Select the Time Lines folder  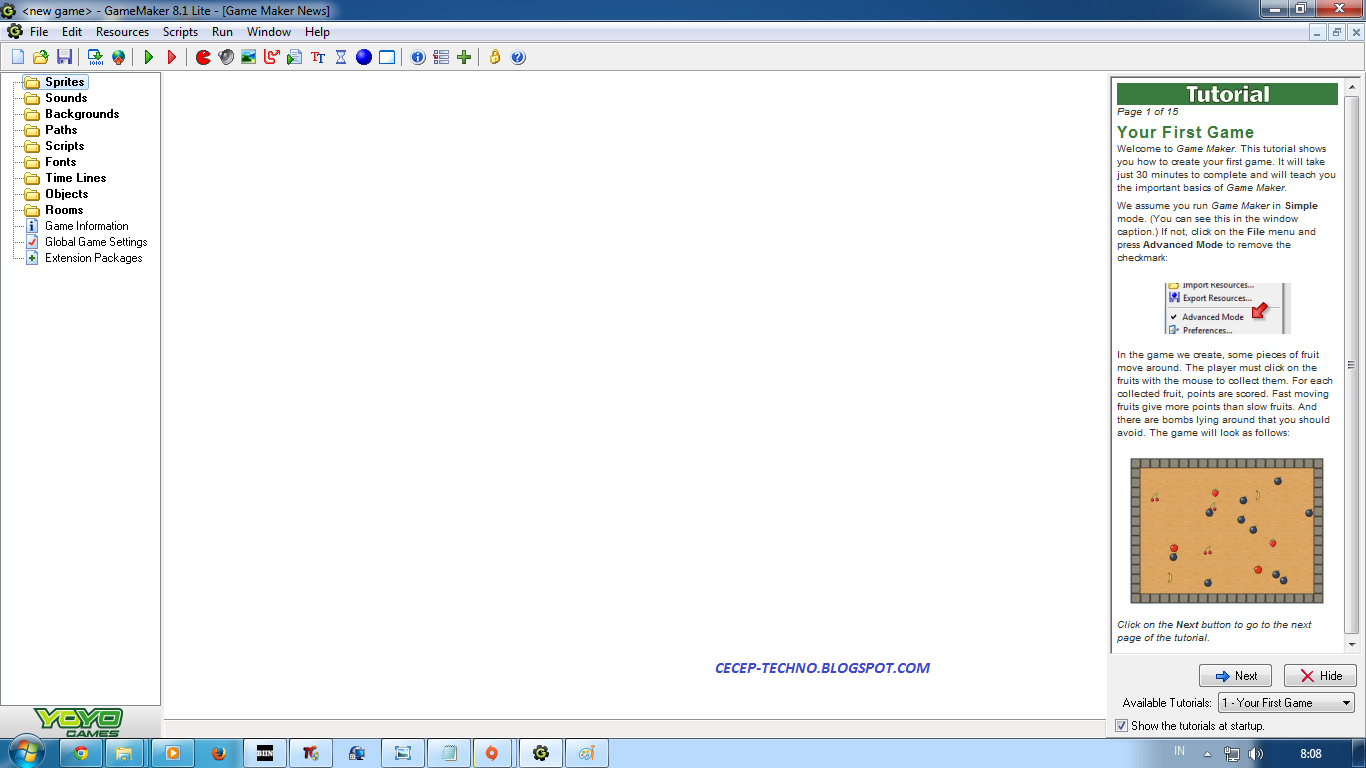[75, 178]
